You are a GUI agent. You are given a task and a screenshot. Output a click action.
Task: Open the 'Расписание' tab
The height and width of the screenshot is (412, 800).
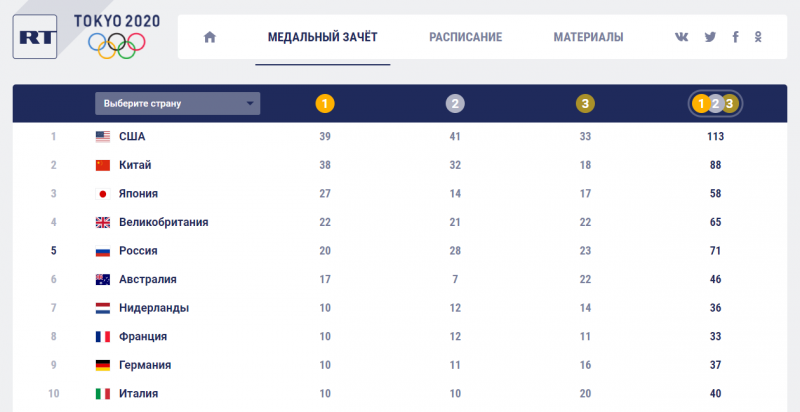465,37
